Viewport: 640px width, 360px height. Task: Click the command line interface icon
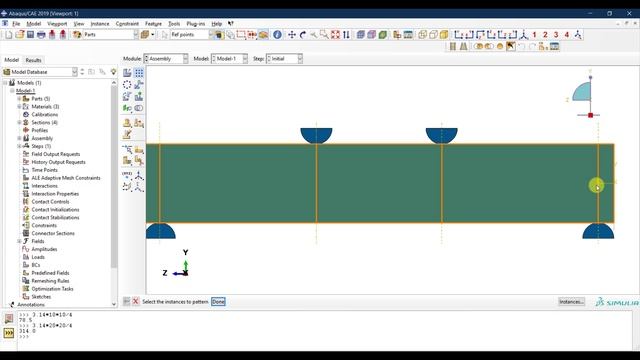pos(9,333)
